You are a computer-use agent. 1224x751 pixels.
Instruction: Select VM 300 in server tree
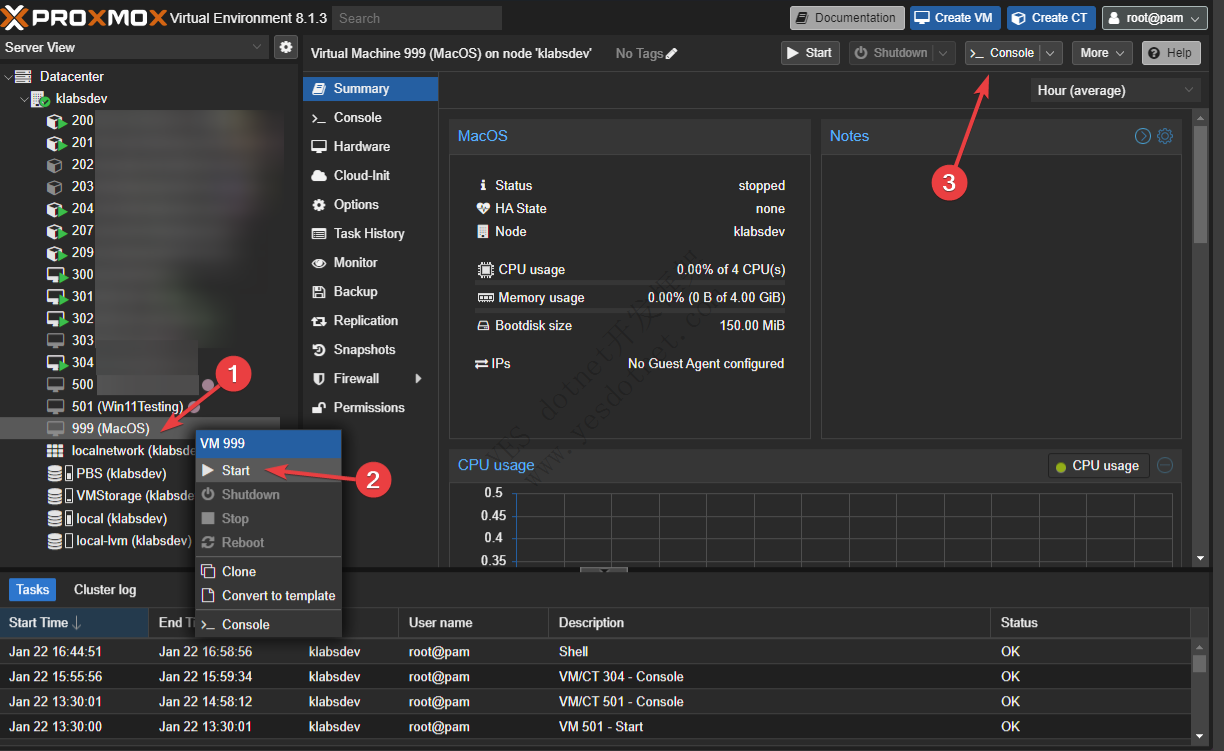click(x=82, y=274)
